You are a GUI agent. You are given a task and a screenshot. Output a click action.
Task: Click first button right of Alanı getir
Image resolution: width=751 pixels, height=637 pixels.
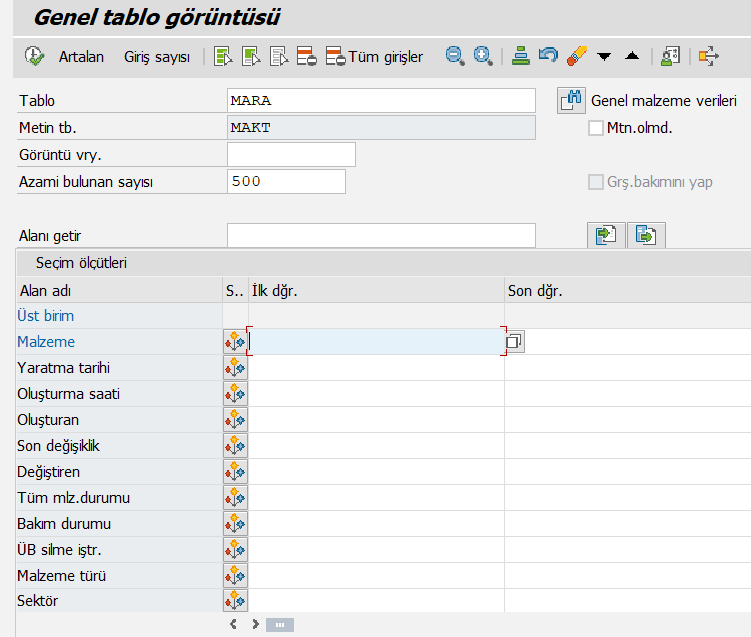[606, 235]
